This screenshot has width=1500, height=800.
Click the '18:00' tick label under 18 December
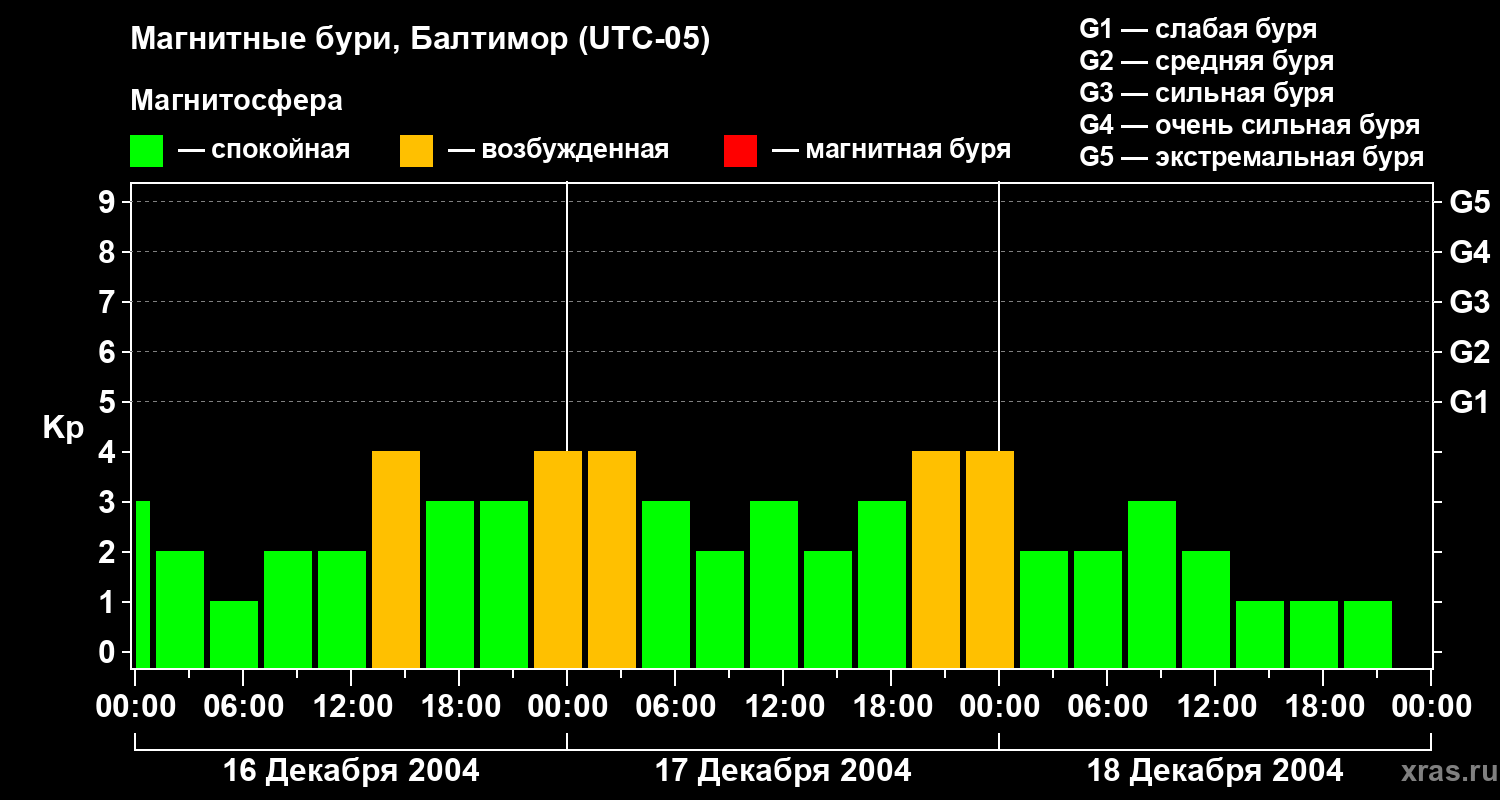pyautogui.click(x=1323, y=707)
